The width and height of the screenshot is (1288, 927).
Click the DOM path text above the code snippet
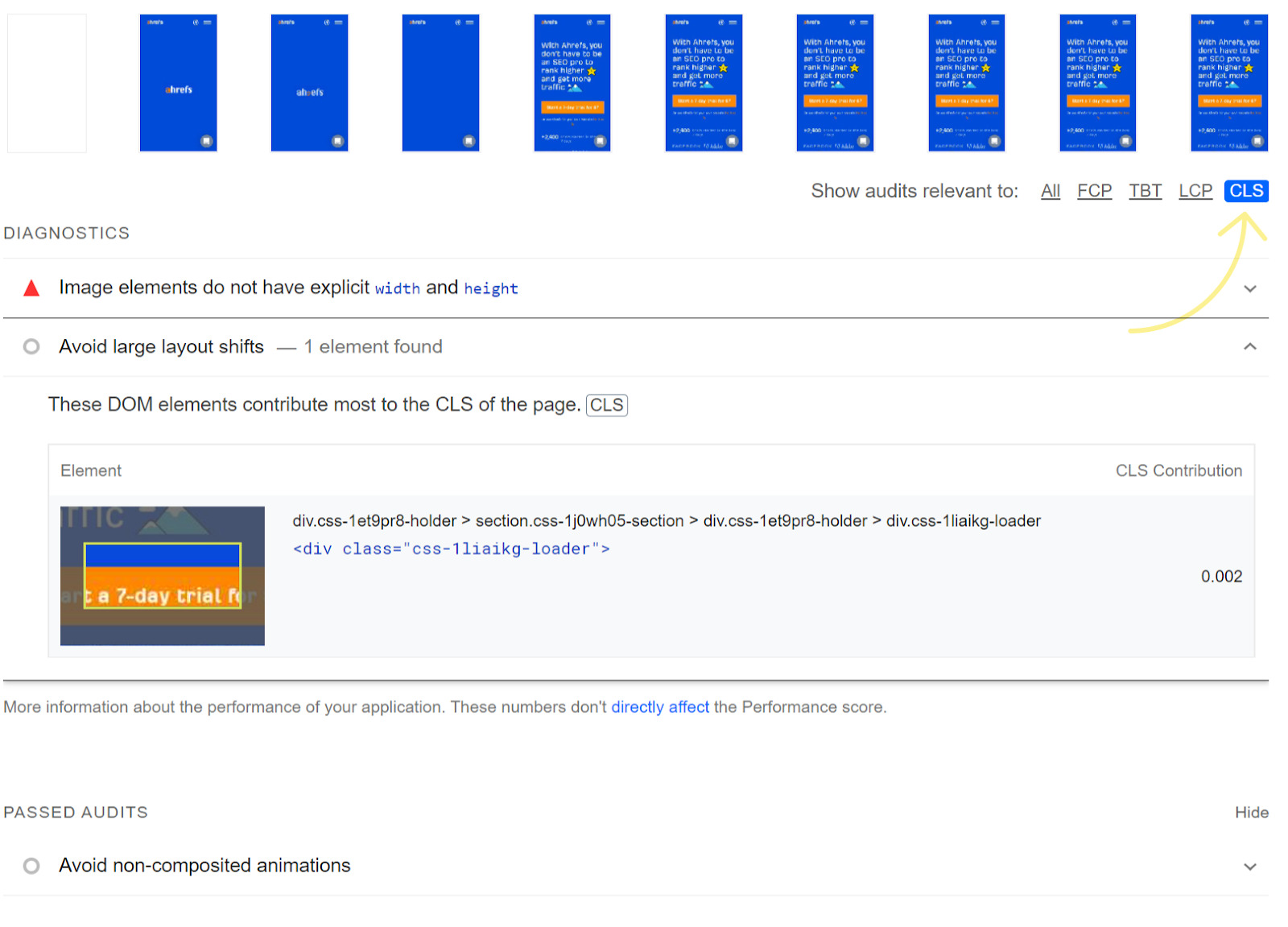point(667,520)
